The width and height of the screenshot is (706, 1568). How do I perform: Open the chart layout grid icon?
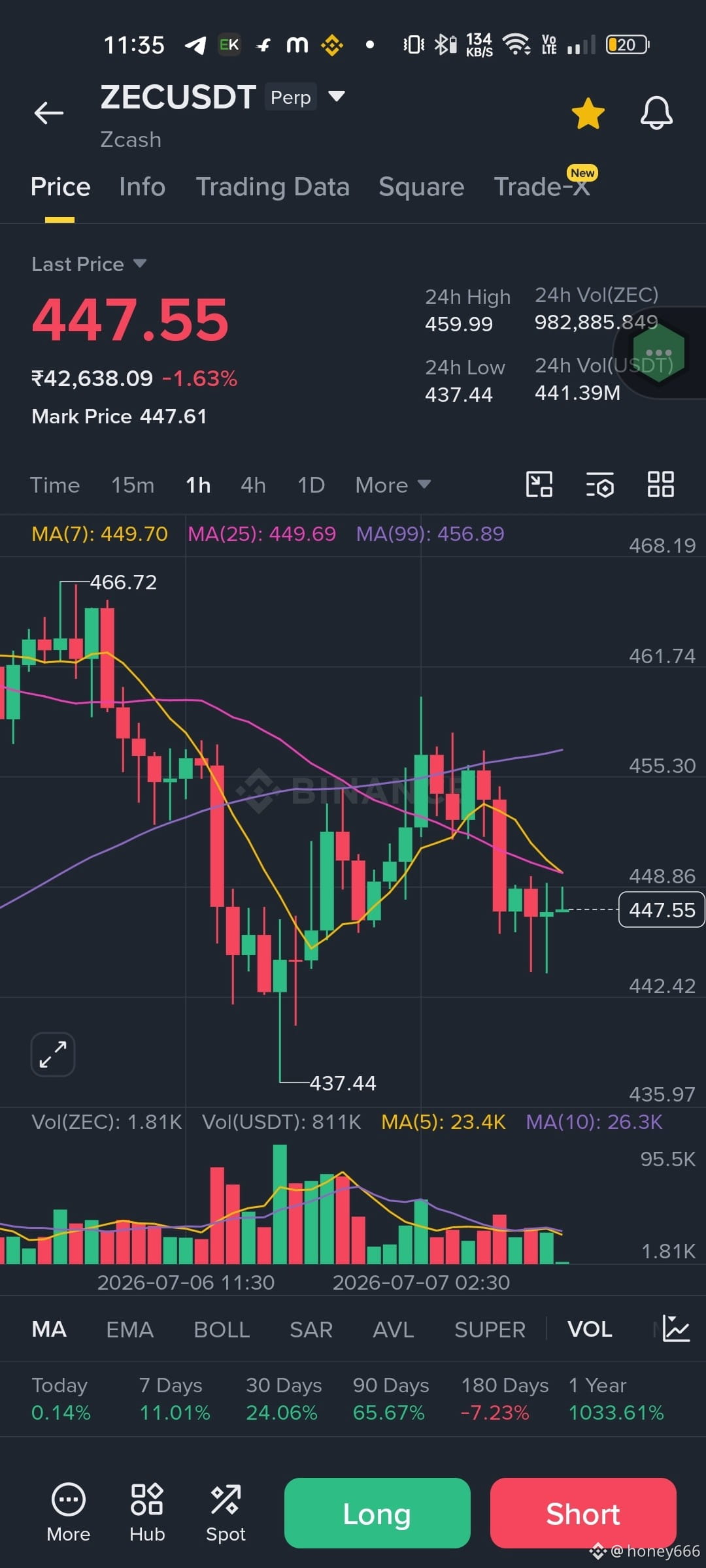[x=660, y=485]
